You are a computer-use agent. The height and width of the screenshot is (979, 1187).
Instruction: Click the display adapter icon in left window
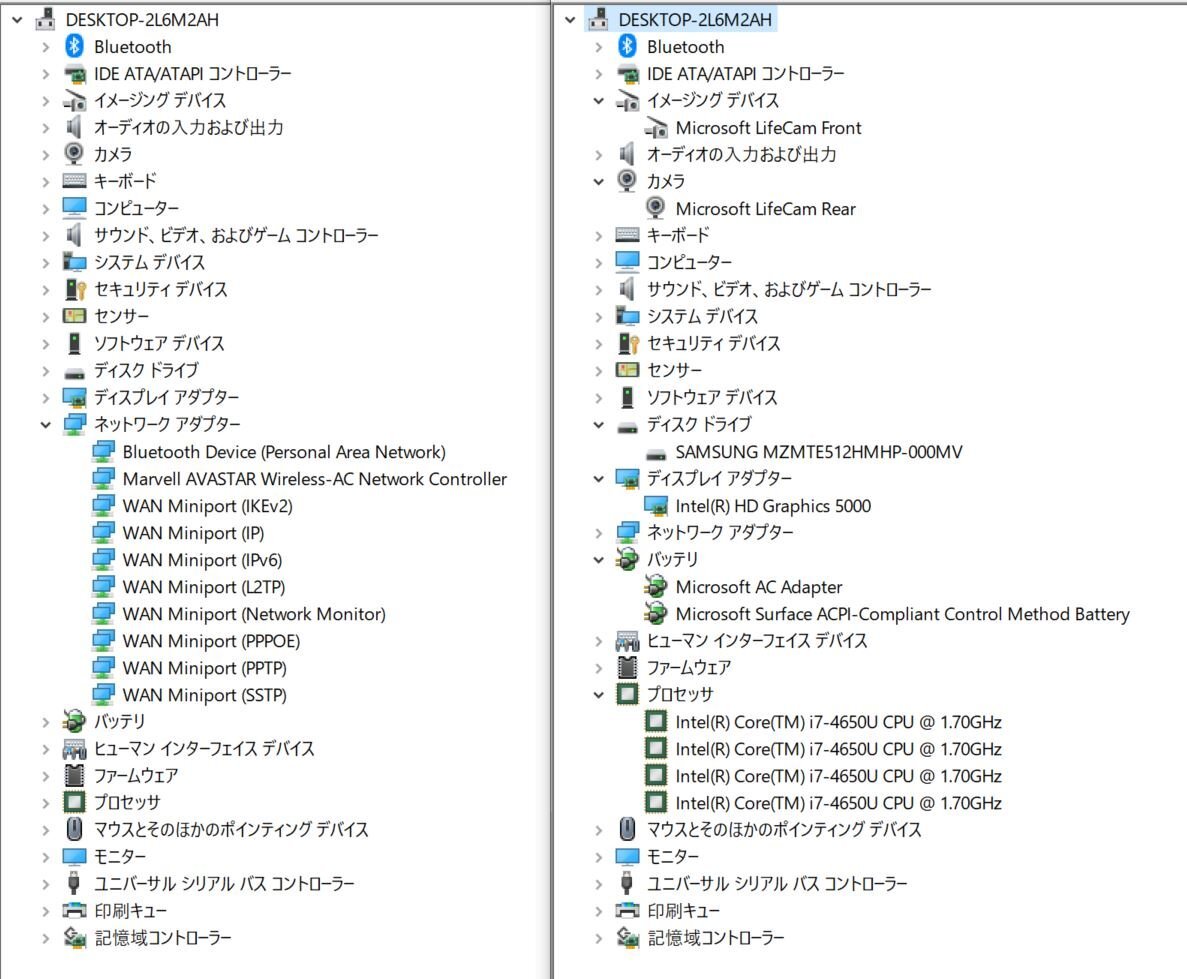pyautogui.click(x=74, y=398)
